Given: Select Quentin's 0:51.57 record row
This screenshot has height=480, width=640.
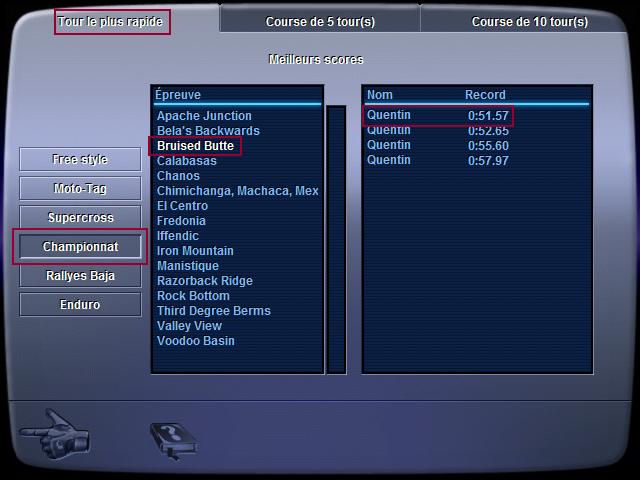Looking at the screenshot, I should pos(438,116).
